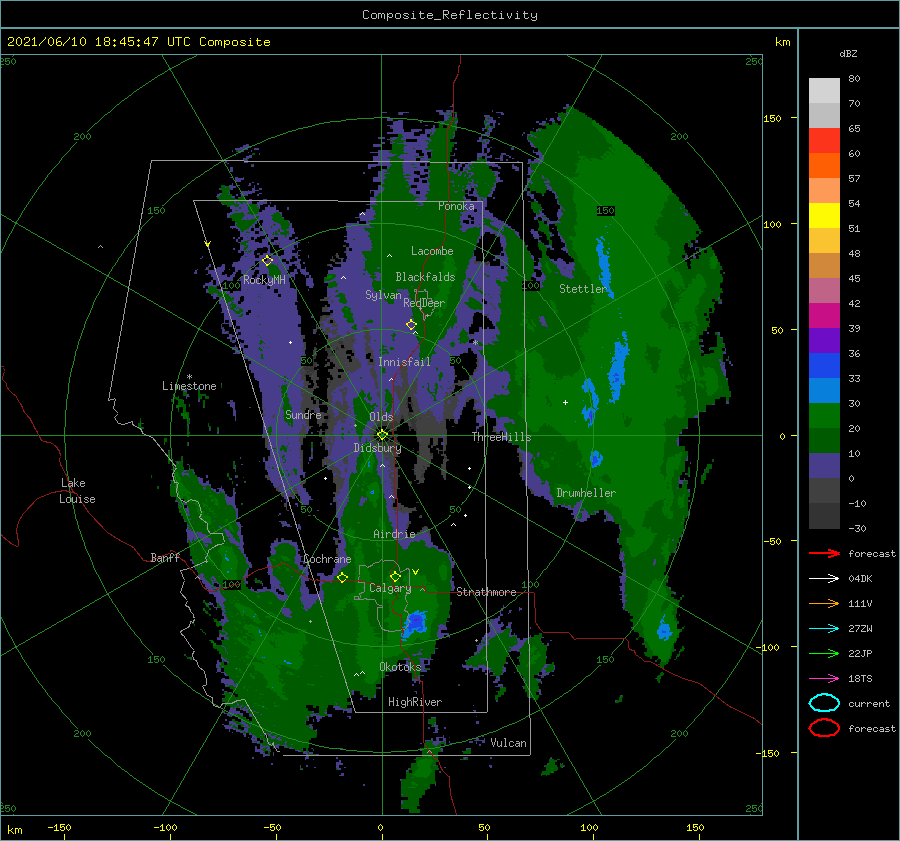Image resolution: width=900 pixels, height=841 pixels.
Task: Click the 80 value on dBZ scale
Action: (854, 79)
